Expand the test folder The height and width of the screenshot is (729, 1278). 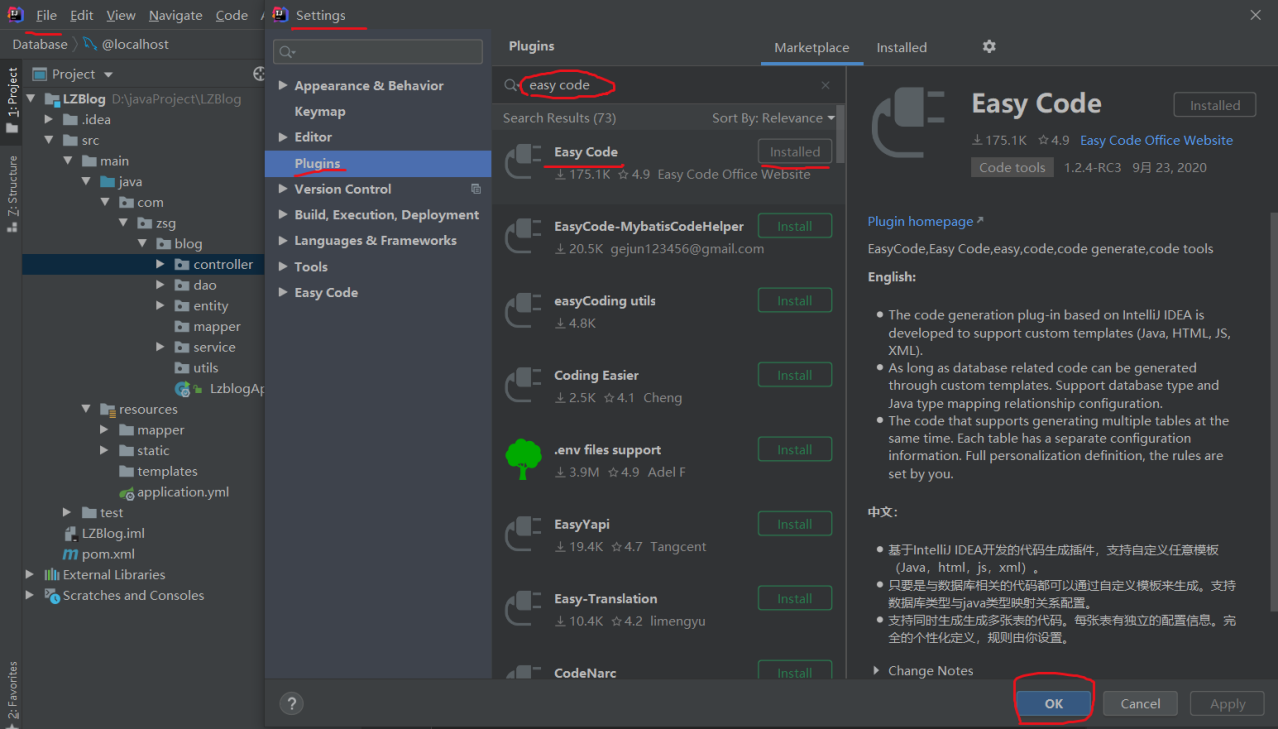tap(67, 513)
